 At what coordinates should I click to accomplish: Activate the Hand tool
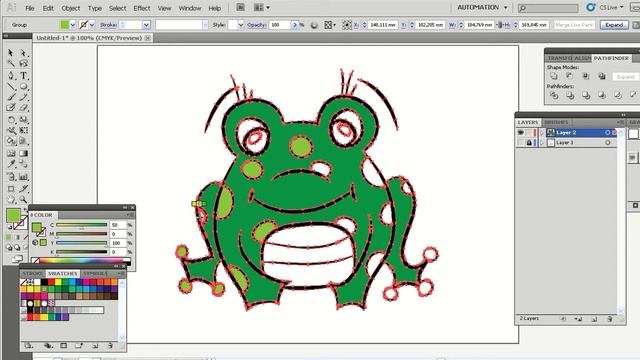11,200
